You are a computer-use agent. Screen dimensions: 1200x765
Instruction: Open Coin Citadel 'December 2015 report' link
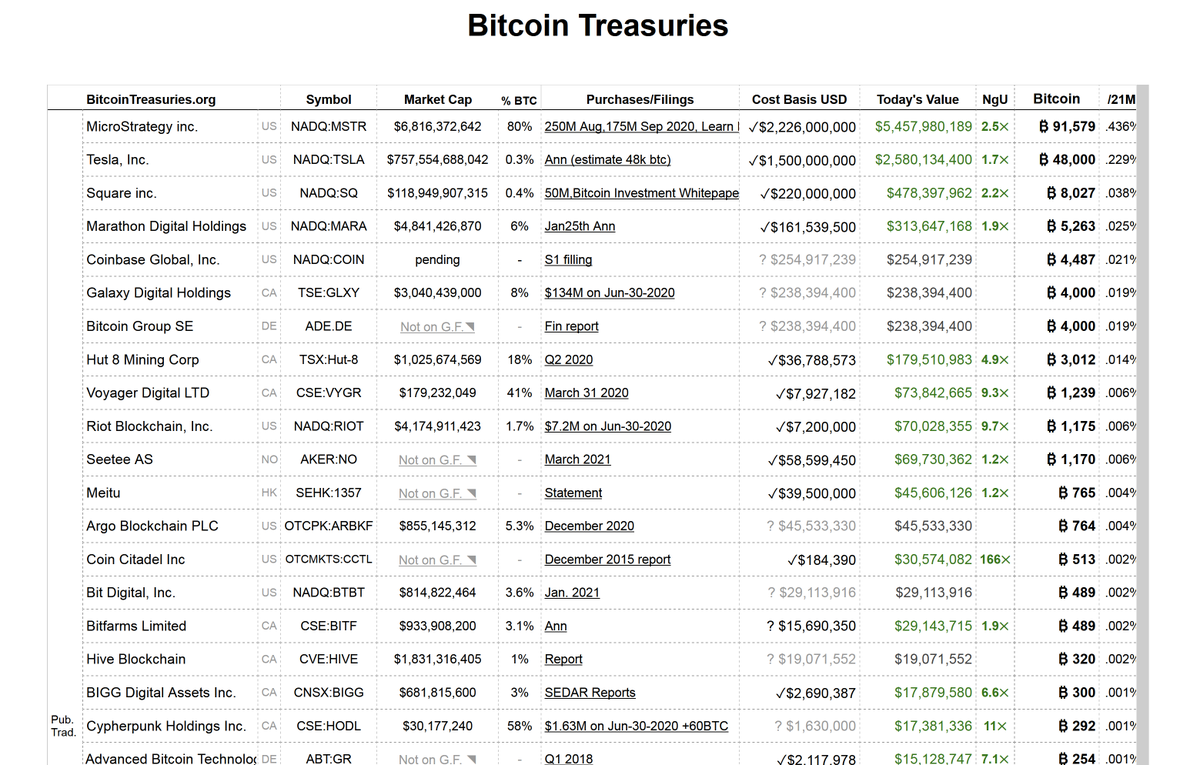tap(607, 560)
